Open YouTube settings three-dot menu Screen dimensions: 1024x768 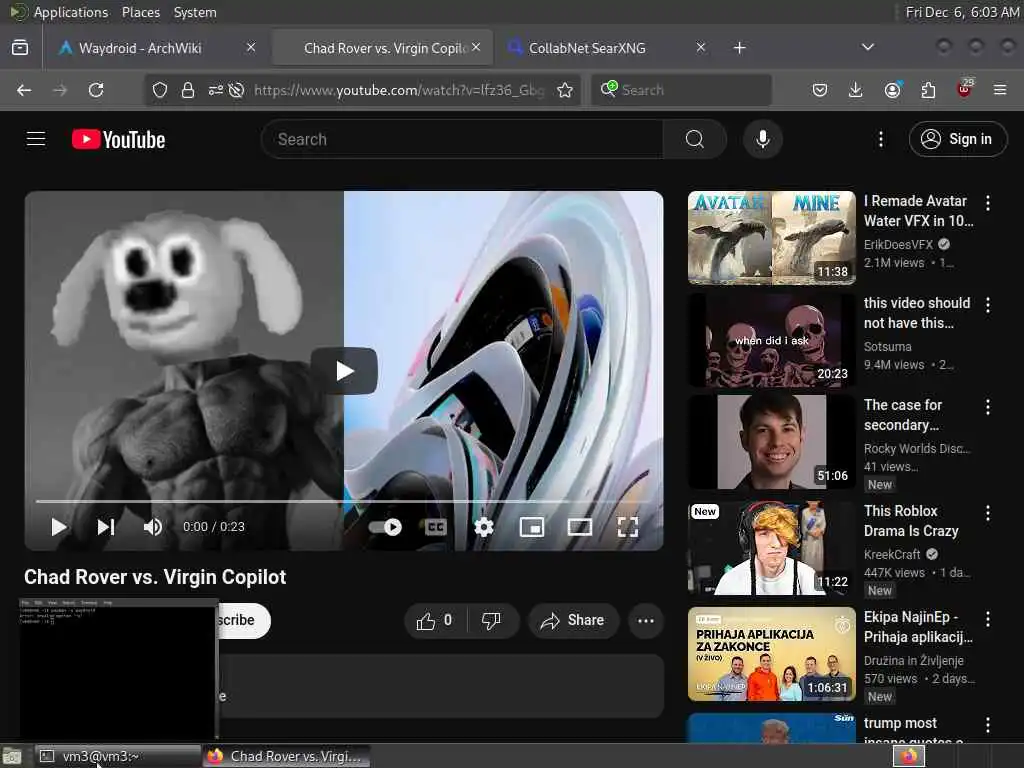click(x=881, y=139)
